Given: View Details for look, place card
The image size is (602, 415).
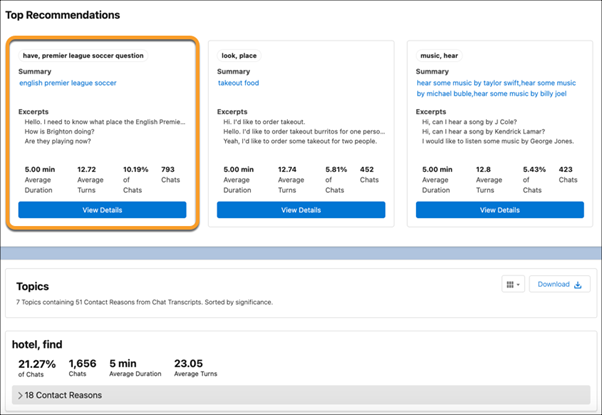Looking at the screenshot, I should pyautogui.click(x=301, y=210).
